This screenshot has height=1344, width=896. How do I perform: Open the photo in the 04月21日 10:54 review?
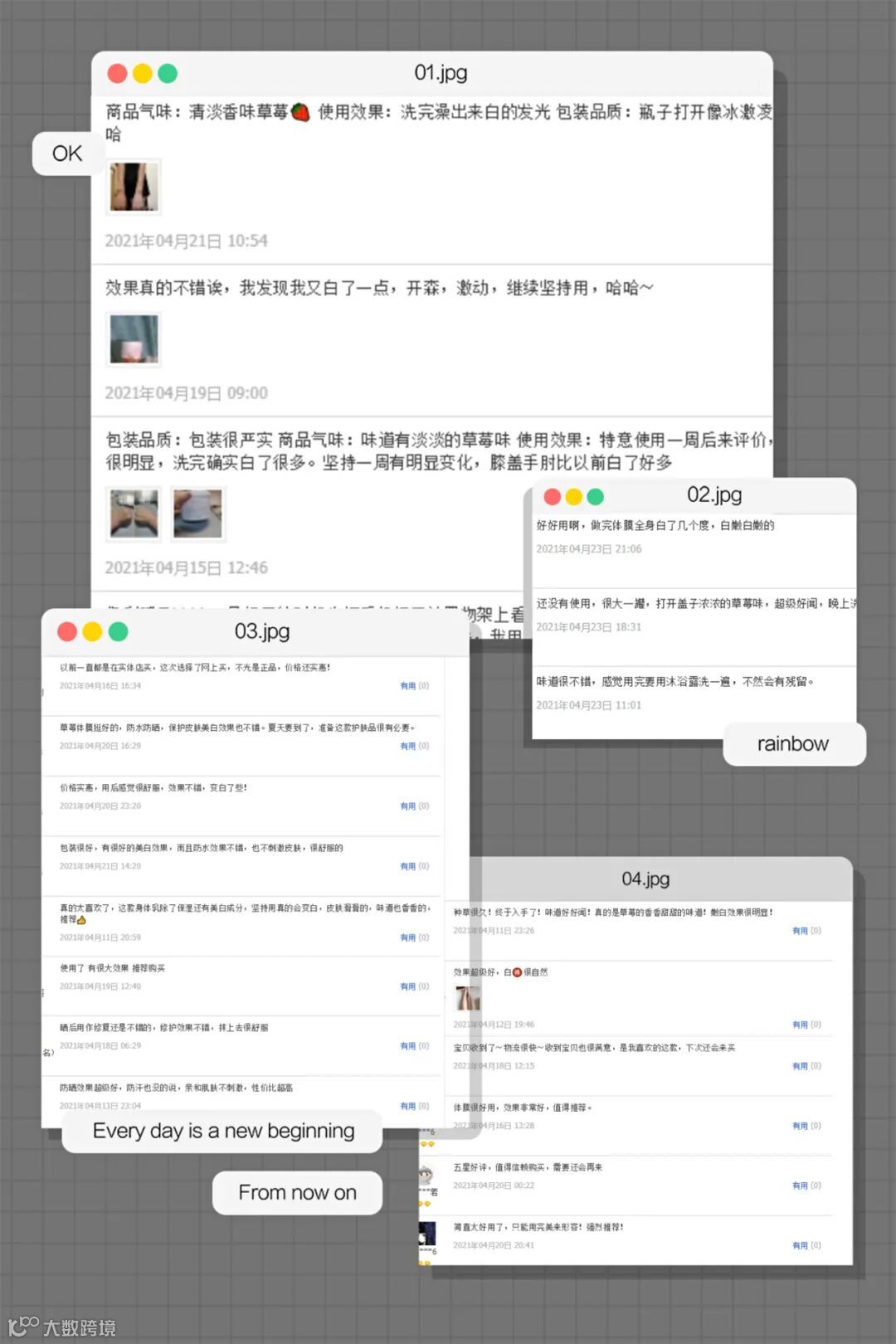tap(134, 186)
